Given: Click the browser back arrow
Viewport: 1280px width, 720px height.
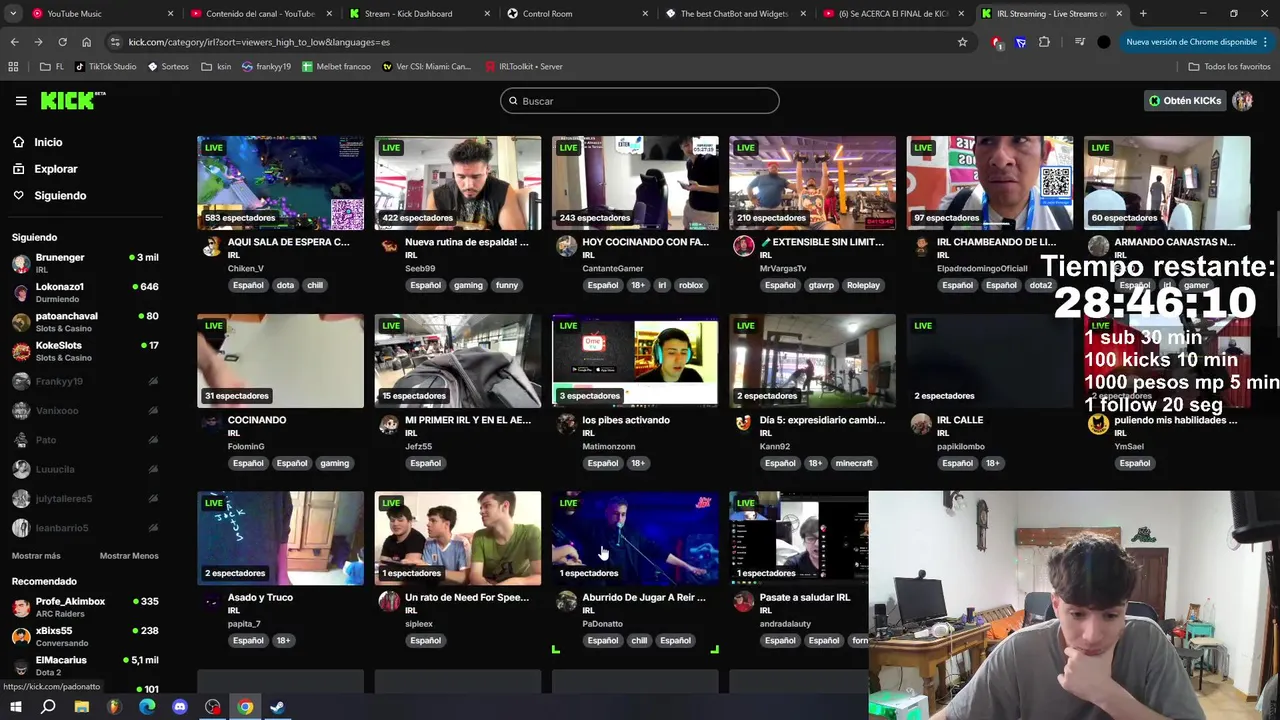Looking at the screenshot, I should pos(14,42).
